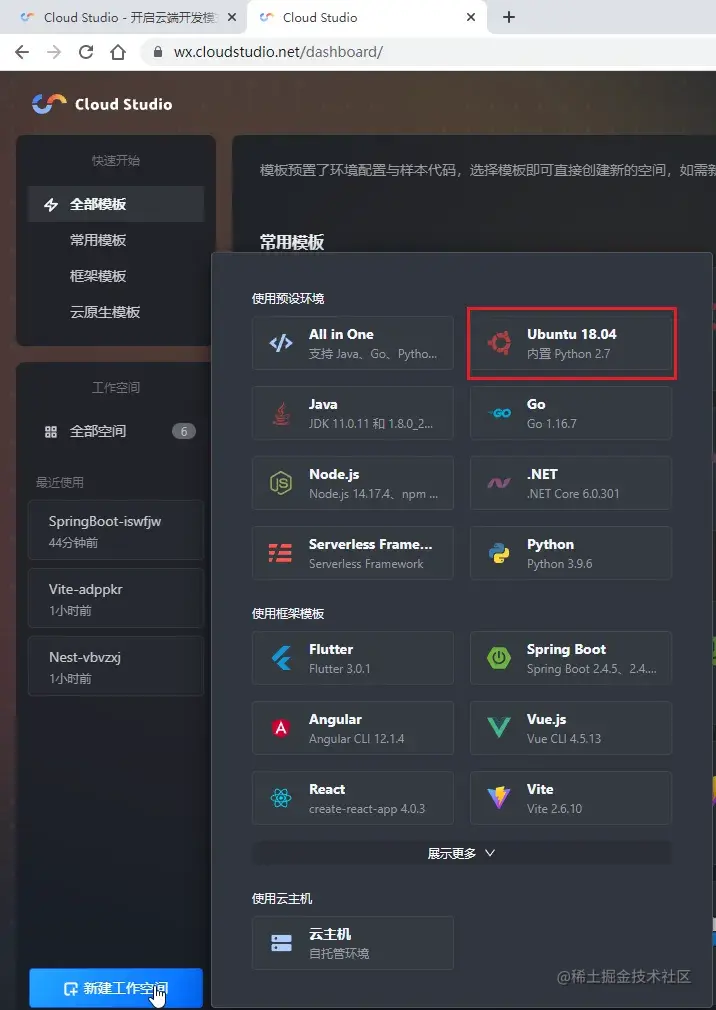The width and height of the screenshot is (716, 1010).
Task: Select the Spring Boot template icon
Action: point(499,658)
